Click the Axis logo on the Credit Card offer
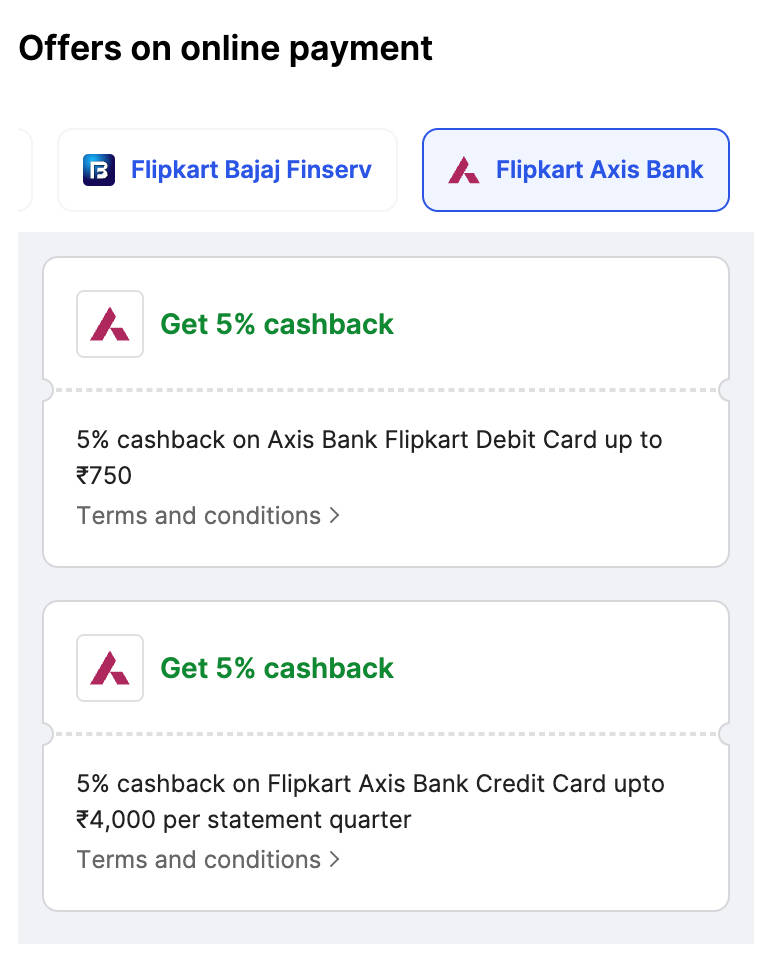This screenshot has width=768, height=954. [110, 668]
